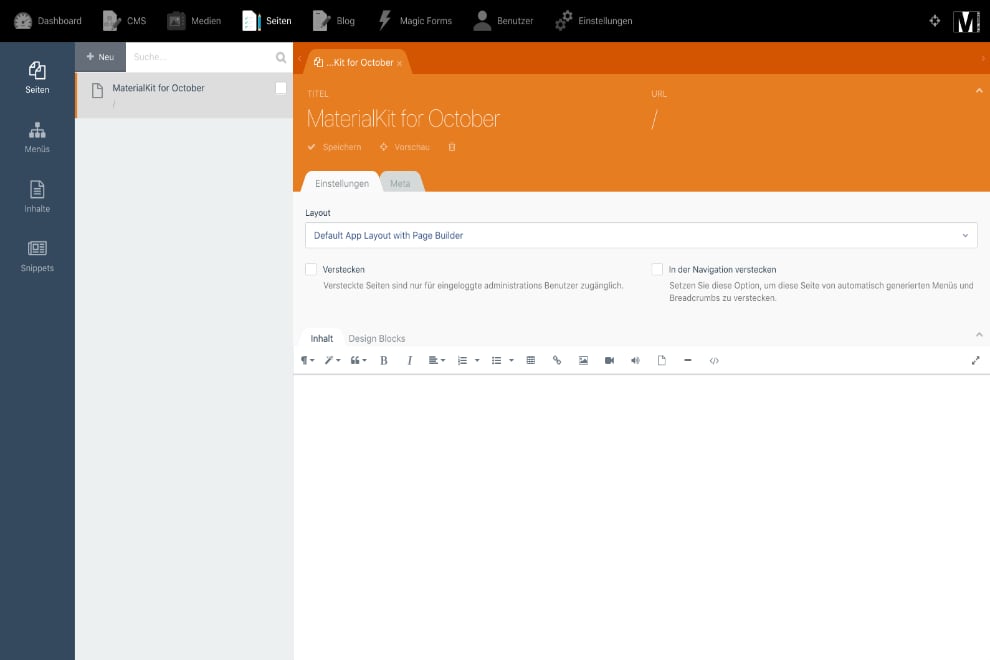Toggle bold formatting
This screenshot has height=660, width=990.
[x=384, y=361]
